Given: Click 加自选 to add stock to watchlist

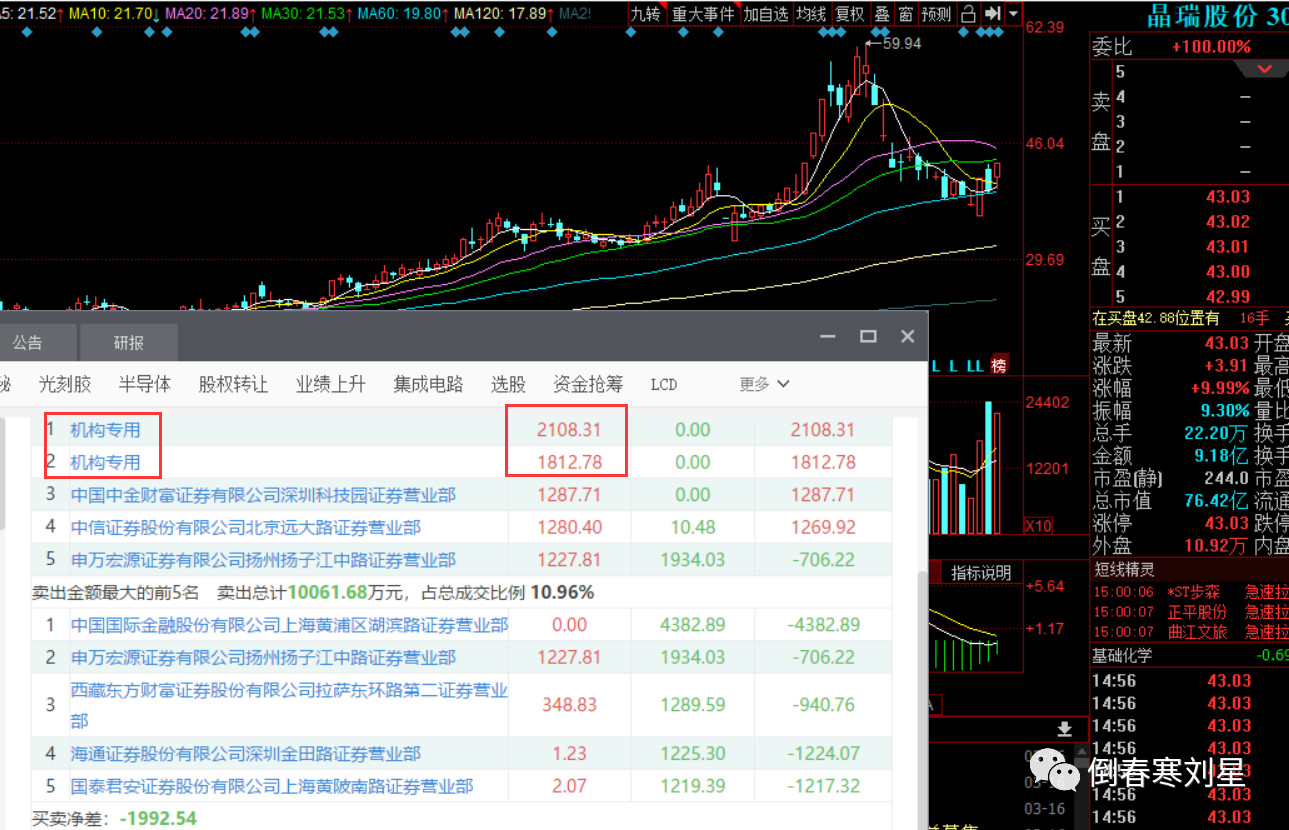Looking at the screenshot, I should 766,14.
